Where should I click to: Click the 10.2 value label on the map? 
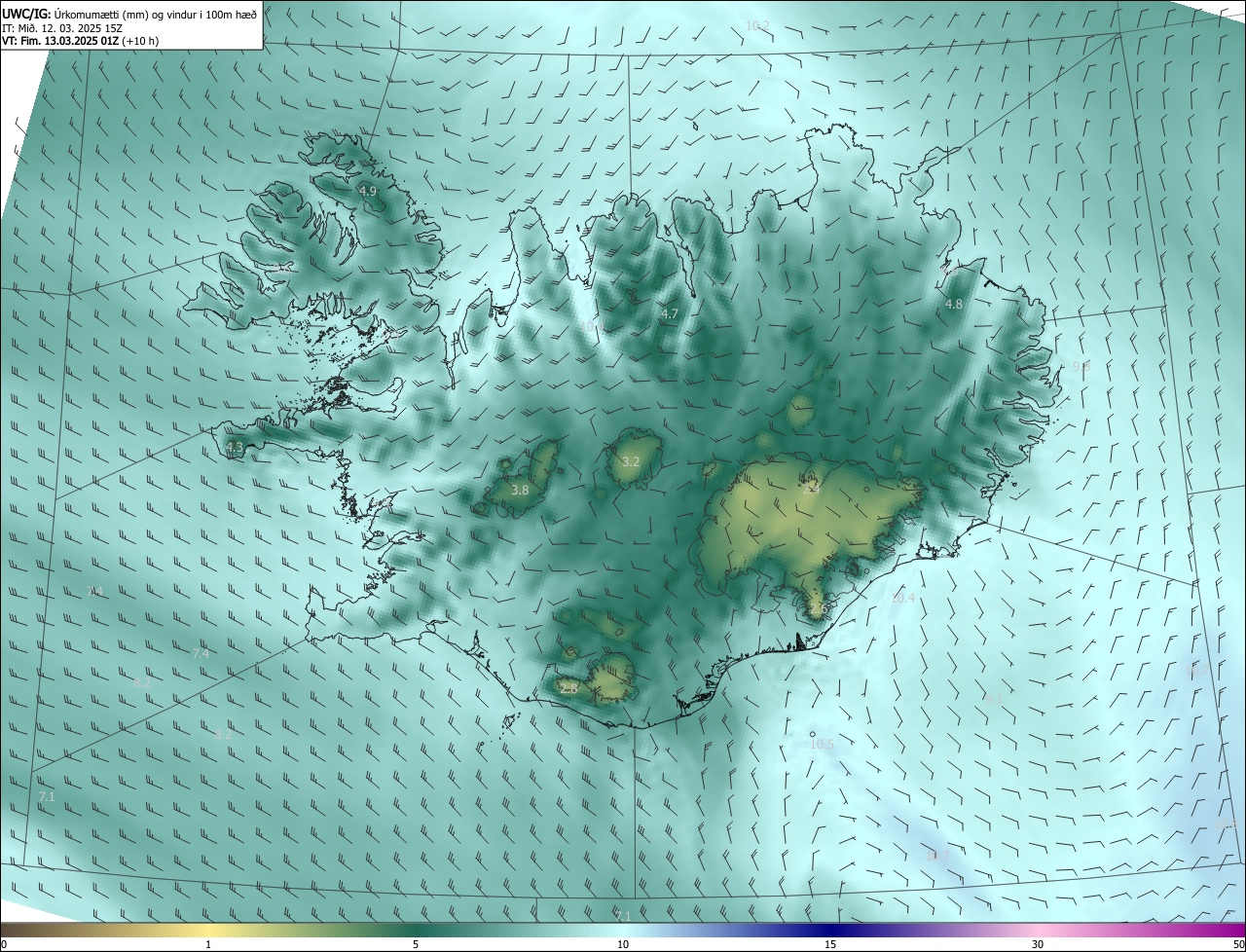[x=757, y=24]
